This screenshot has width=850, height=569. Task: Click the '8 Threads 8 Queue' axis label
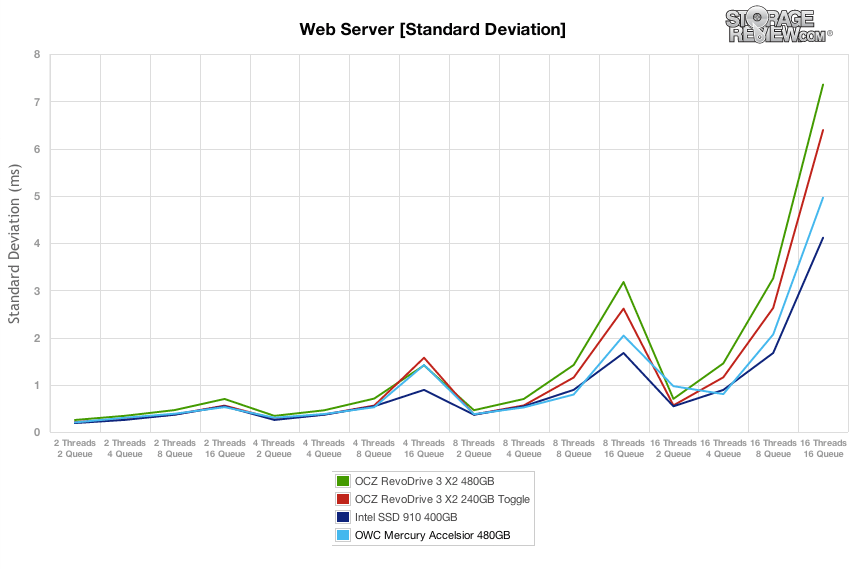574,449
